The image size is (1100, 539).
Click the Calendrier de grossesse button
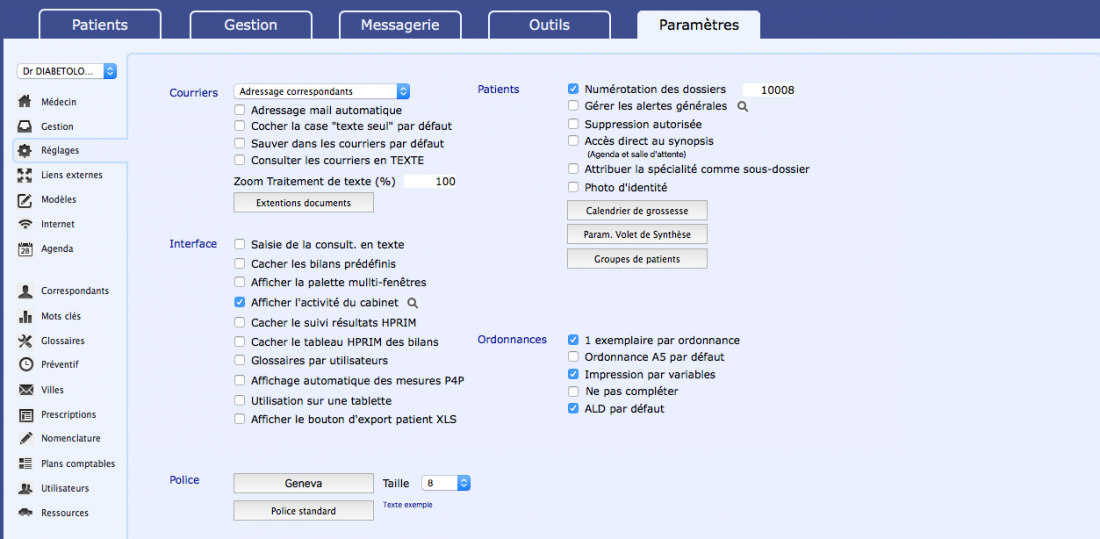tap(637, 211)
